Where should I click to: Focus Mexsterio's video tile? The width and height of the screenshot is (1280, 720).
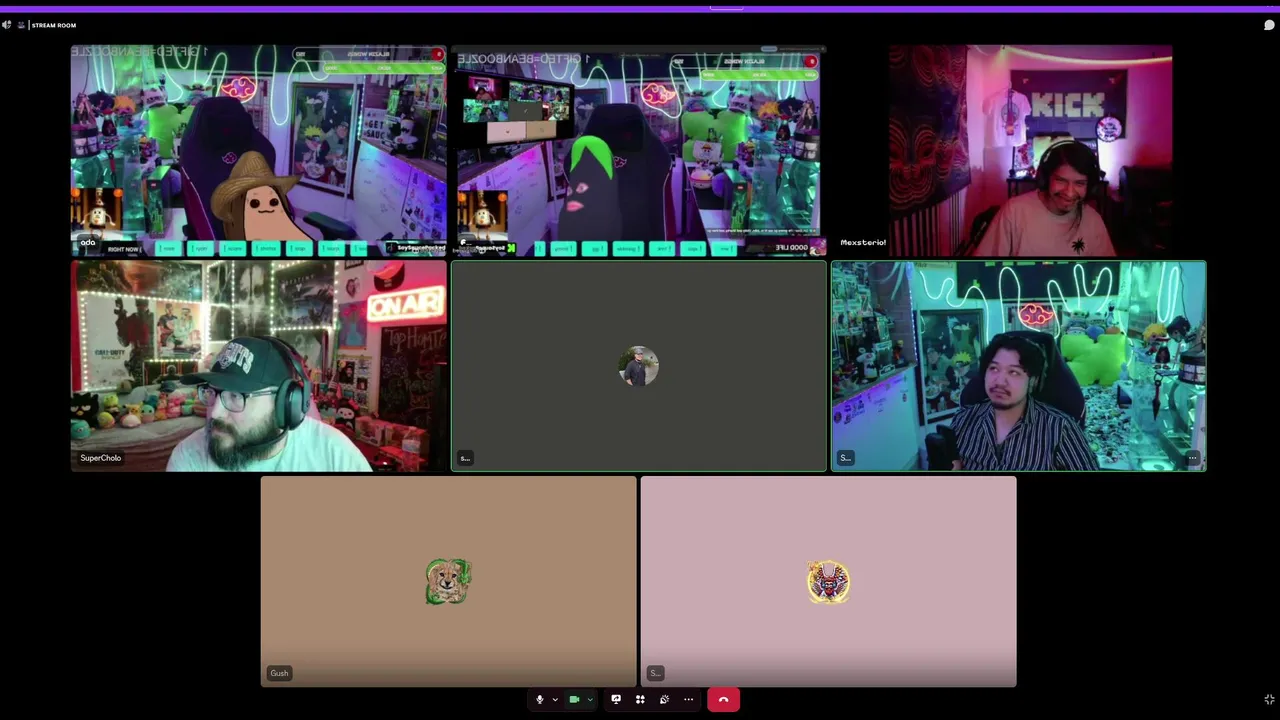[1020, 150]
